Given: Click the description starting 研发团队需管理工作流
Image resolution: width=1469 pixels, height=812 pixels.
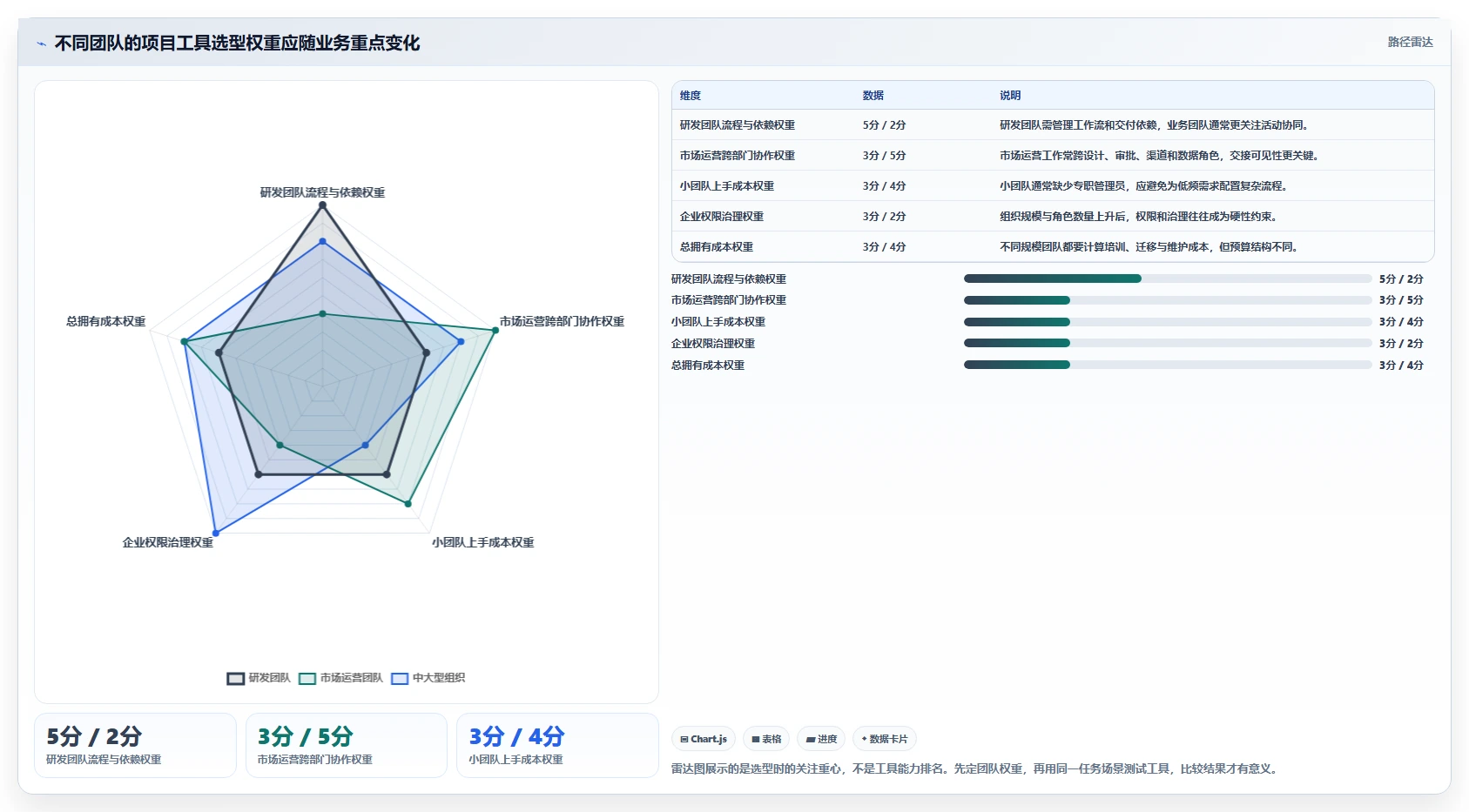Looking at the screenshot, I should [1156, 125].
